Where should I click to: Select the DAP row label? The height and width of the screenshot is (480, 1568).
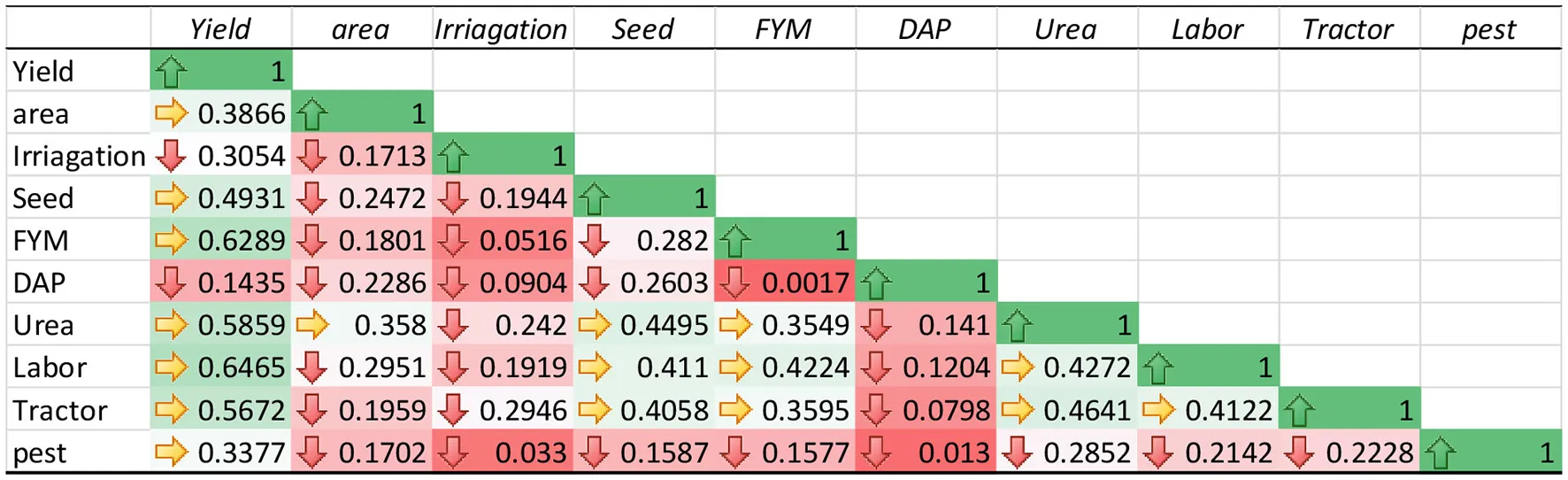click(x=40, y=283)
